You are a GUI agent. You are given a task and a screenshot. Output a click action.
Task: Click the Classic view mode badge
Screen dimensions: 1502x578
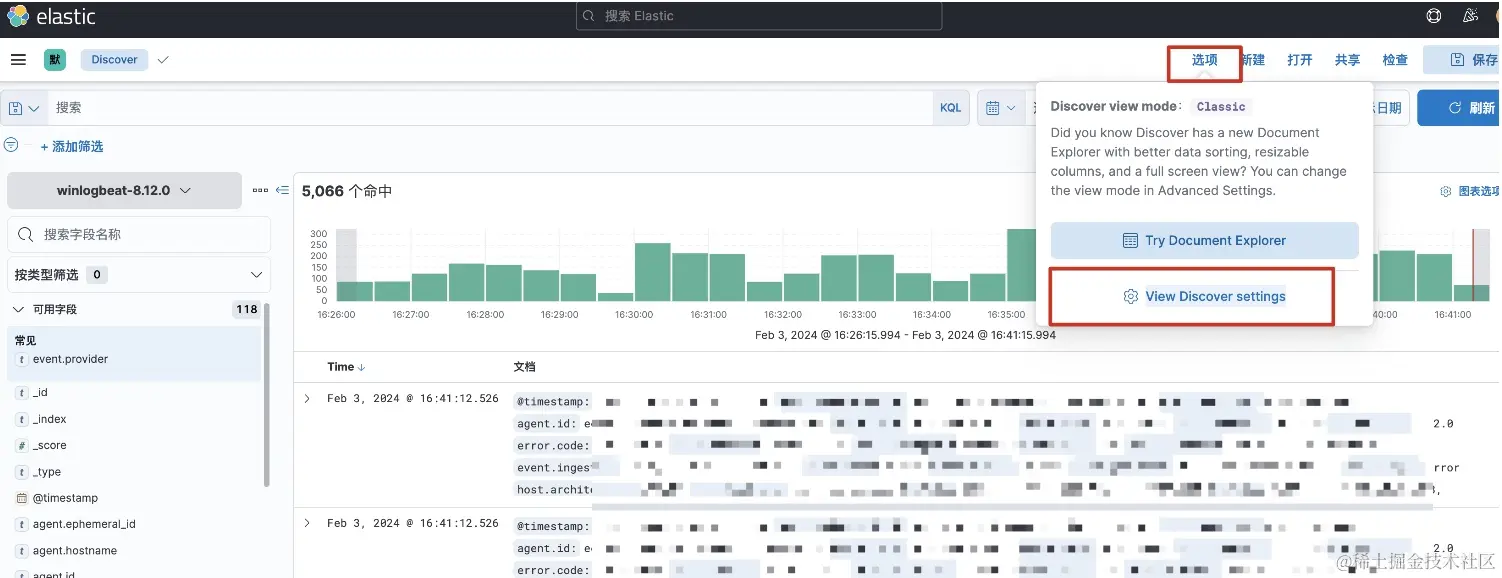click(1221, 107)
